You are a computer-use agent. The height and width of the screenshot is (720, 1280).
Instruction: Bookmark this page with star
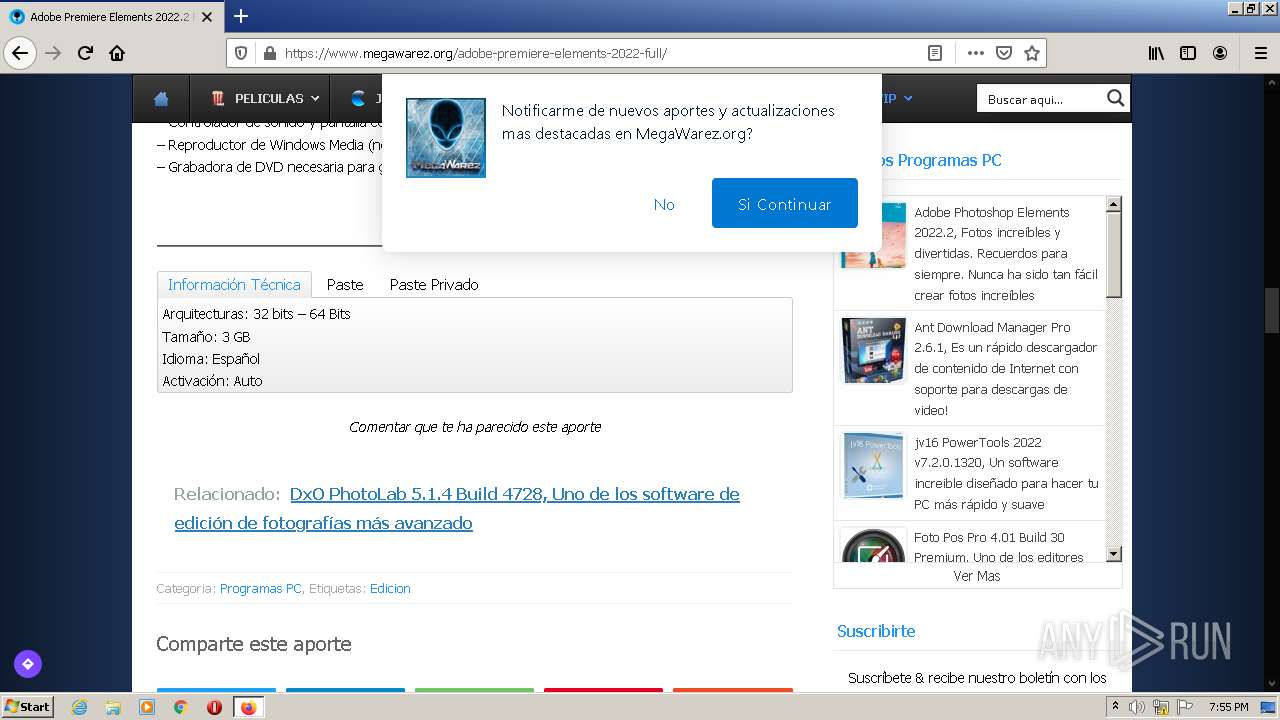(x=1032, y=53)
